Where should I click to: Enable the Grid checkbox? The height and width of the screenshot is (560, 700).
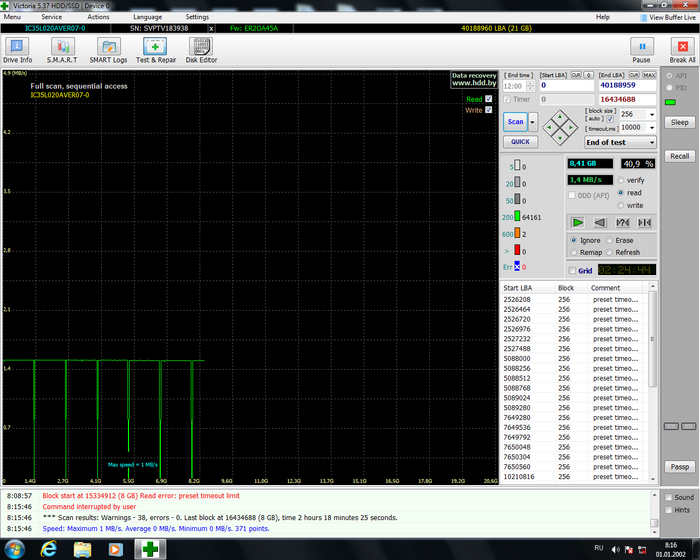[x=572, y=270]
